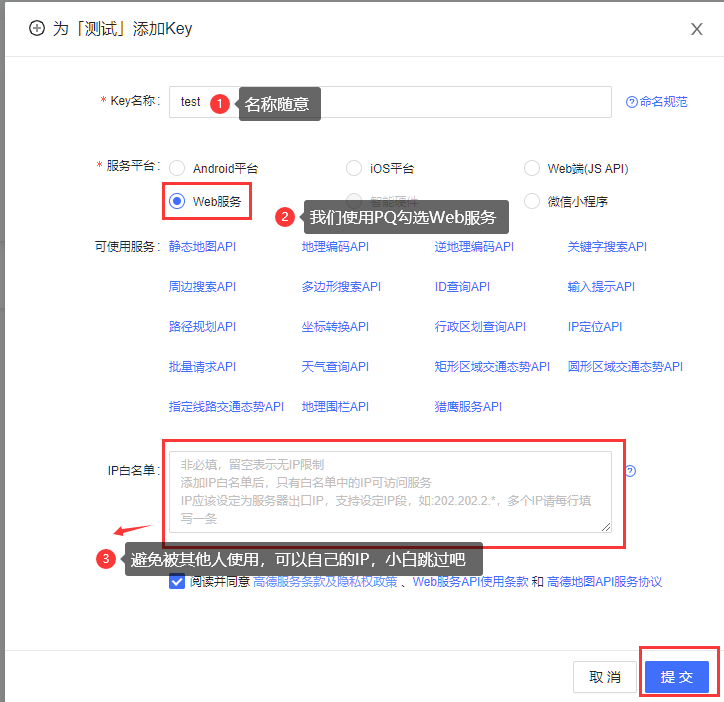Close the 添加Key dialog
Image resolution: width=724 pixels, height=702 pixels.
(x=696, y=29)
